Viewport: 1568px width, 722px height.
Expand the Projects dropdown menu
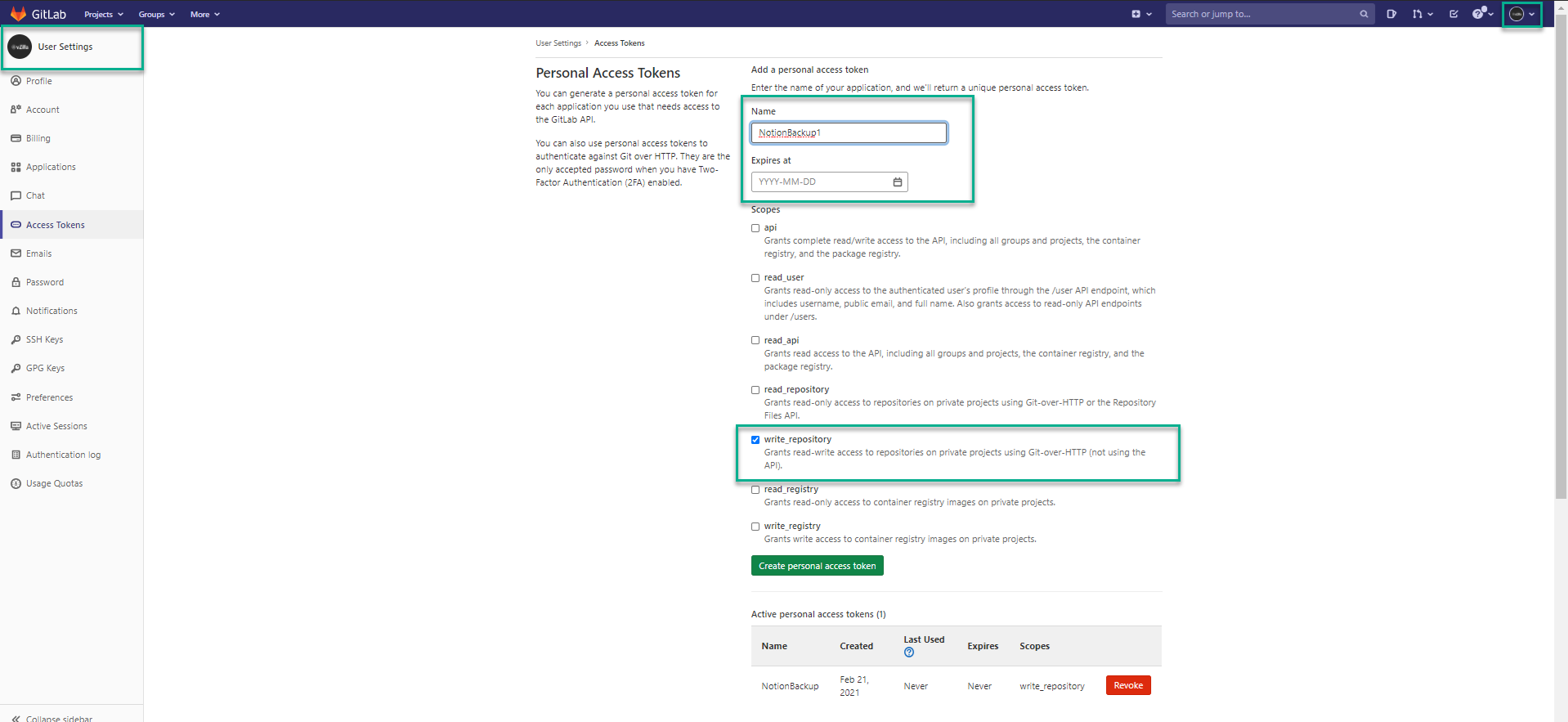(103, 14)
